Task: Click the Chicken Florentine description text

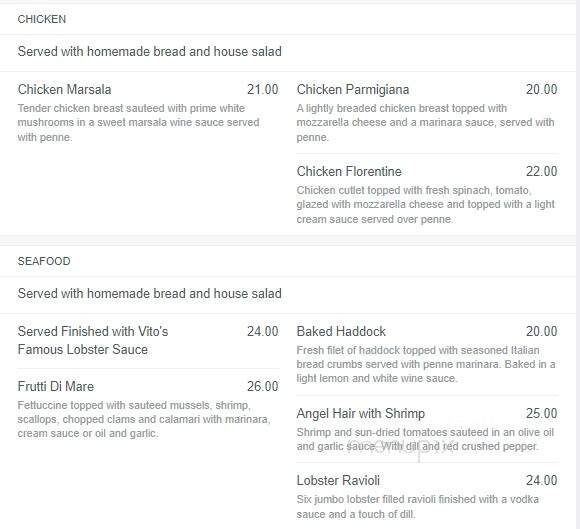Action: pyautogui.click(x=426, y=205)
